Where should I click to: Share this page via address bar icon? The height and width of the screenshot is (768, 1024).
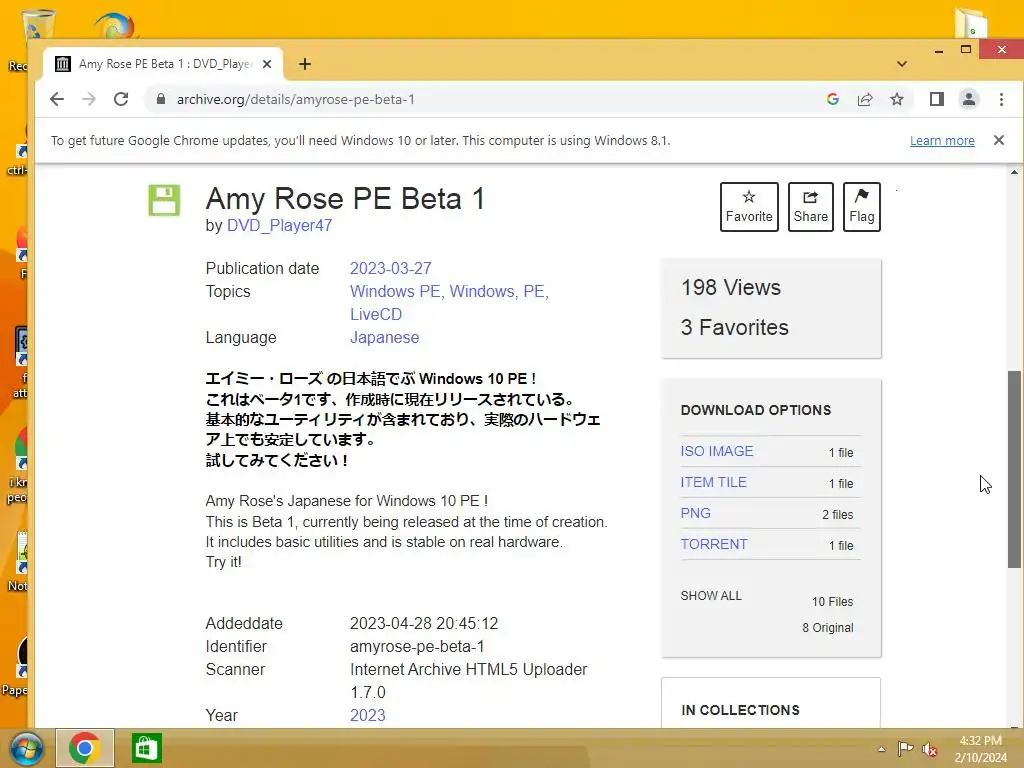865,99
